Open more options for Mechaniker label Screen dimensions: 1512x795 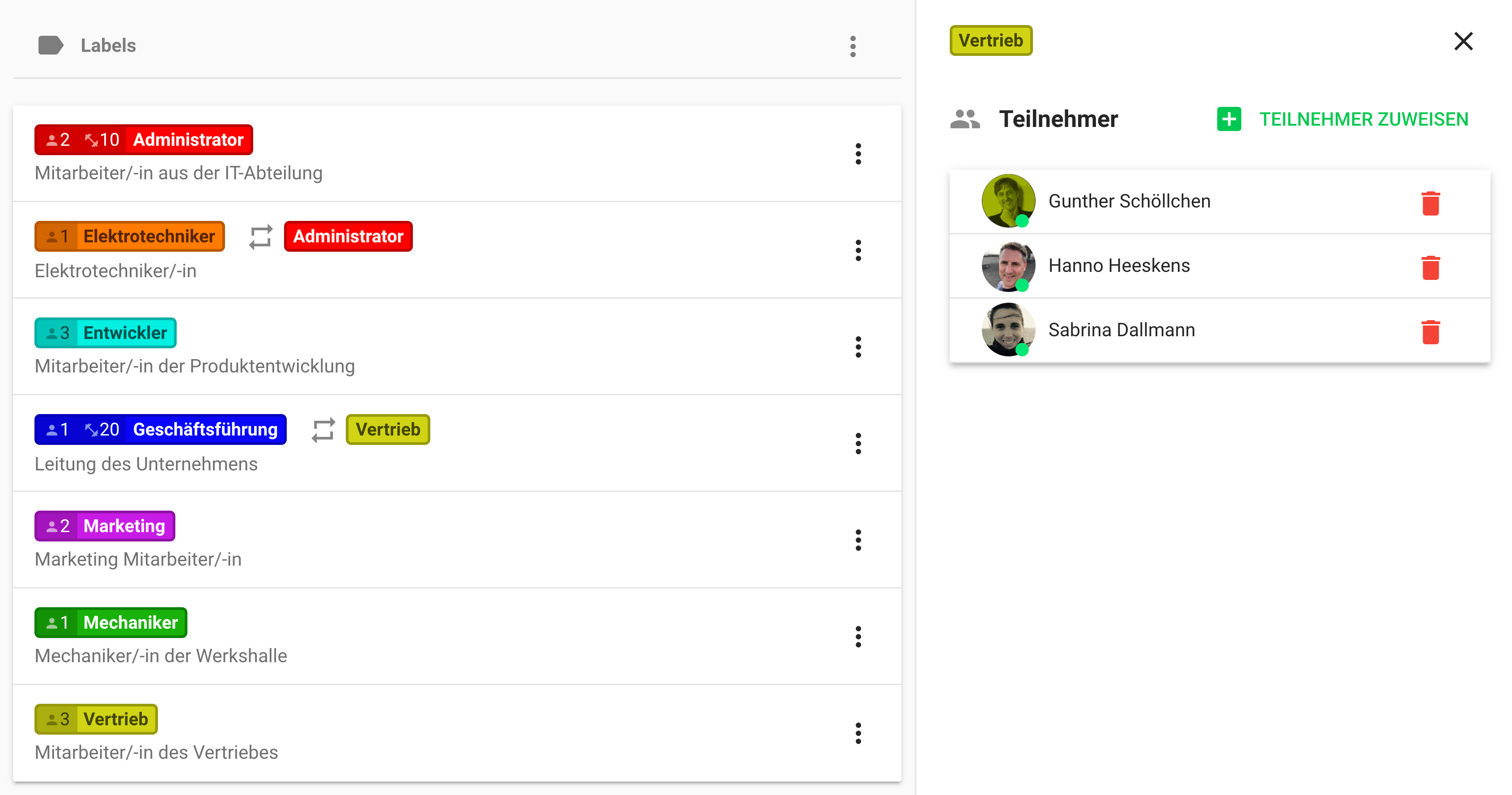858,637
